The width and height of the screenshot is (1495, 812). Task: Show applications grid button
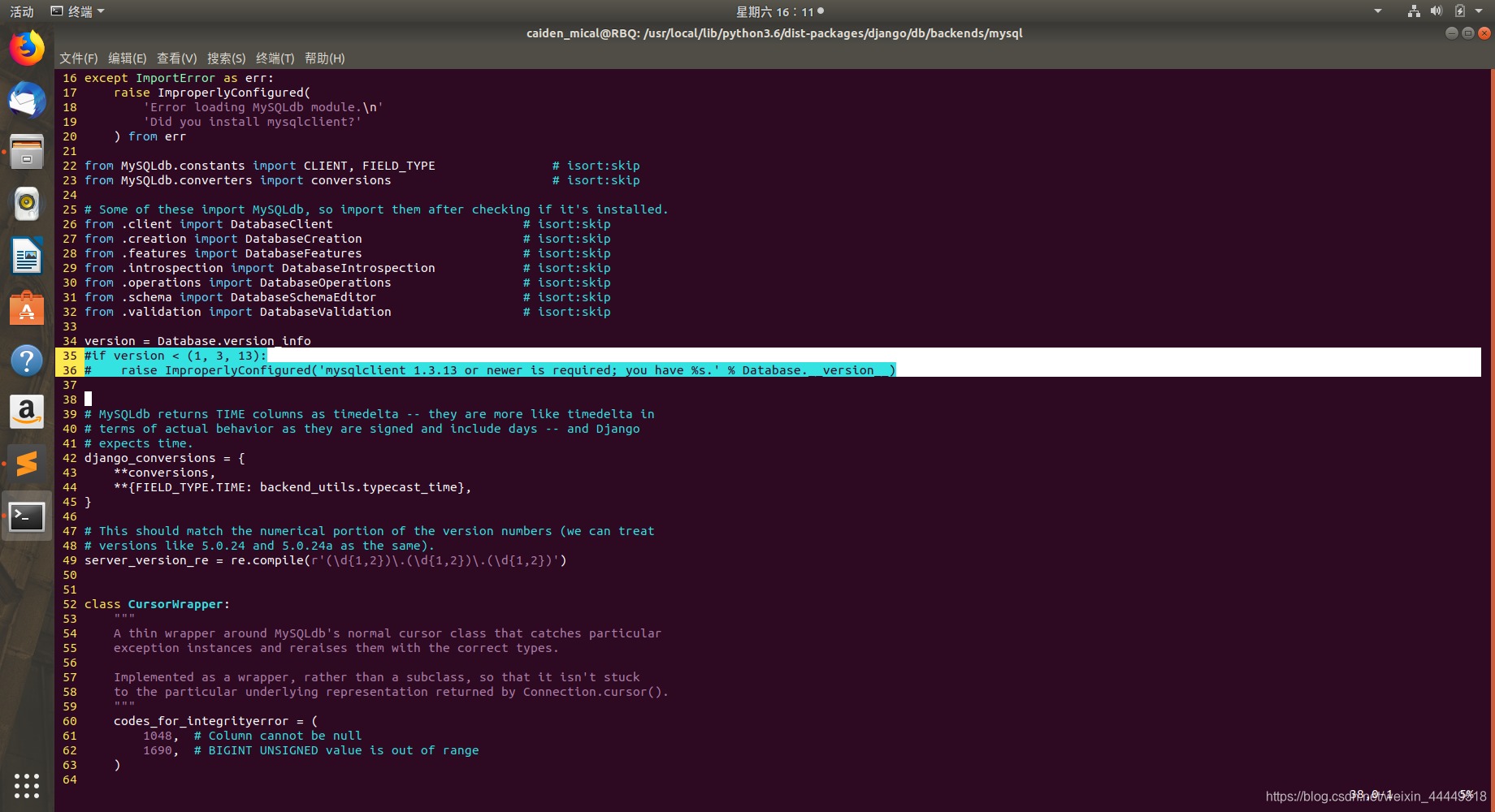(27, 785)
